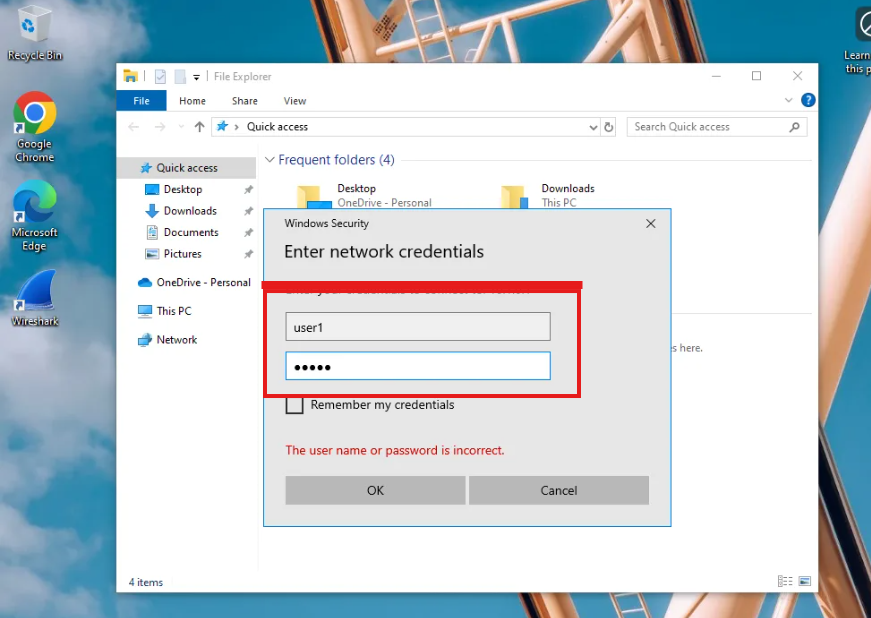
Task: Switch to details view icon
Action: click(x=785, y=582)
